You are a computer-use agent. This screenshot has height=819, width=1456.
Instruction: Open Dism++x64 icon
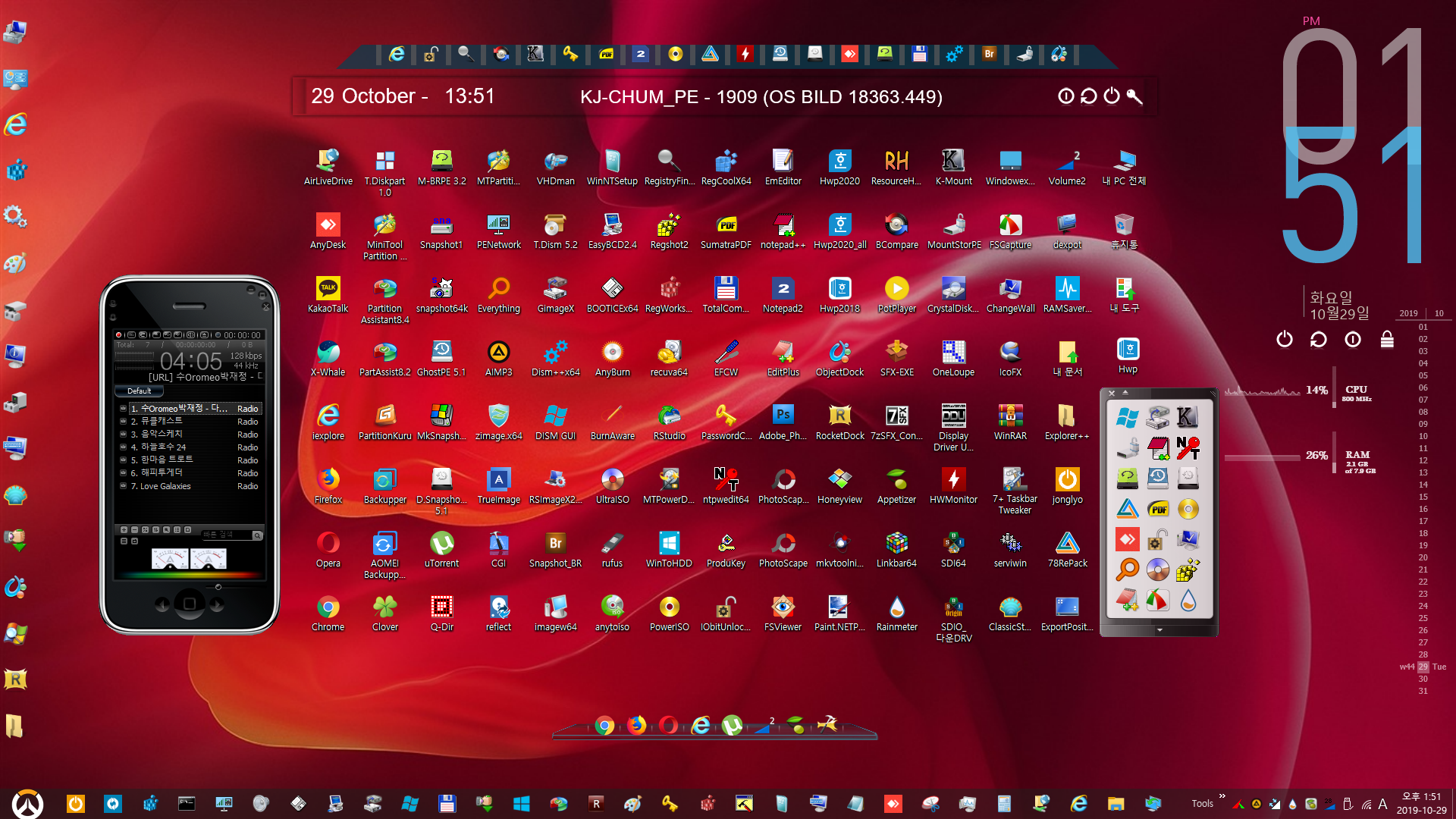(x=555, y=358)
